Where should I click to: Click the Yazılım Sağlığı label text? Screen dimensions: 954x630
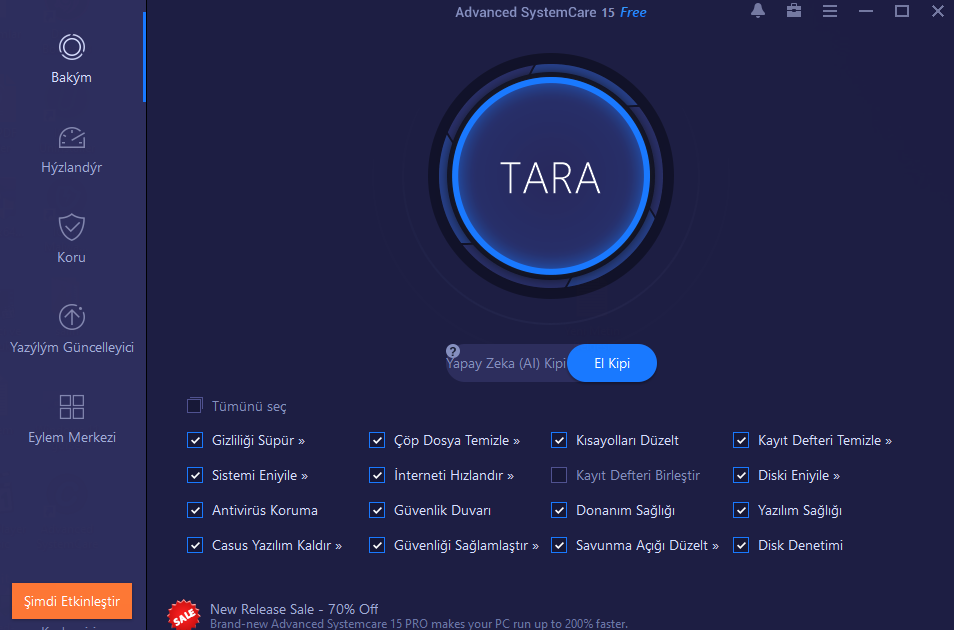coord(800,511)
